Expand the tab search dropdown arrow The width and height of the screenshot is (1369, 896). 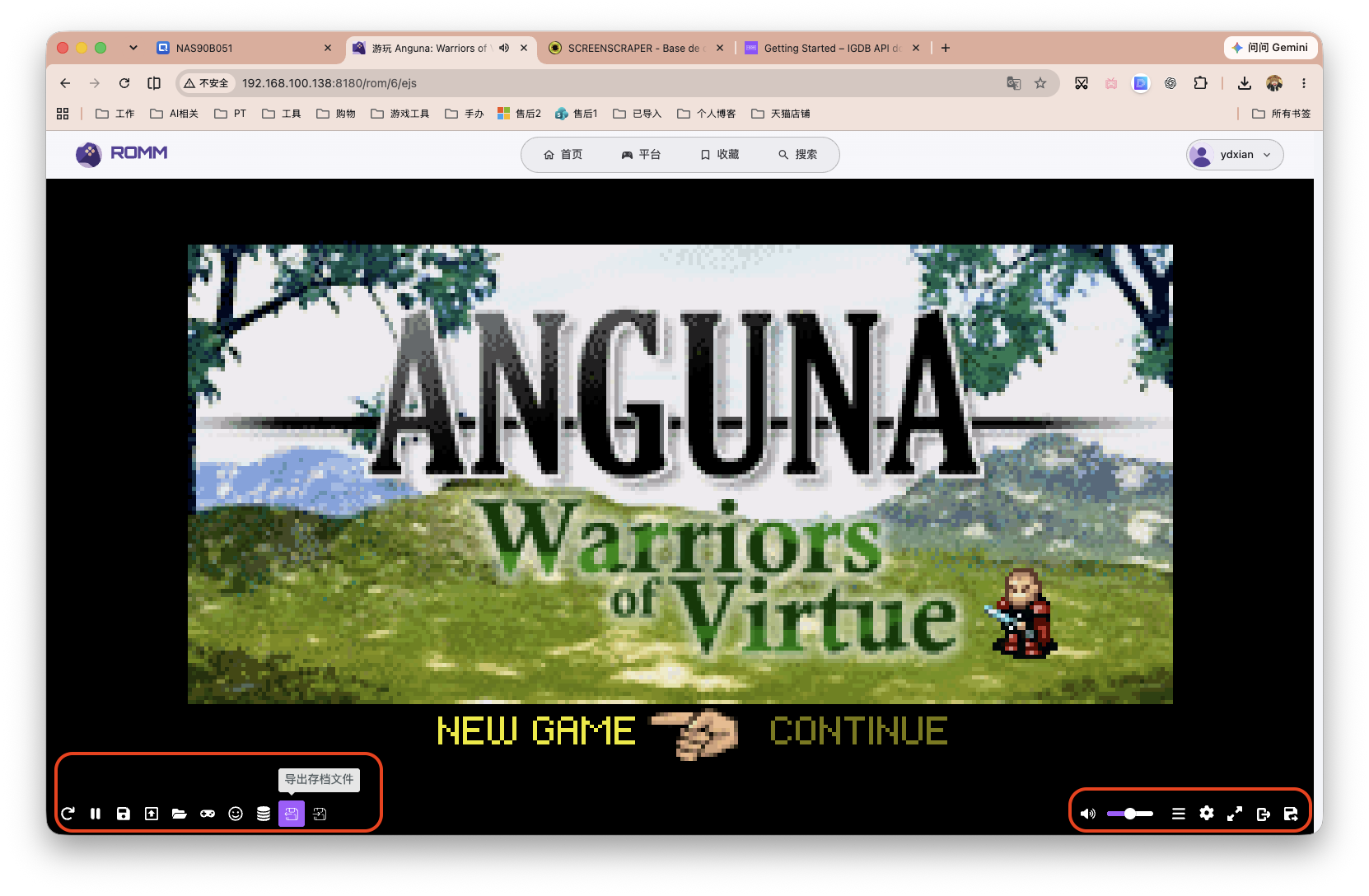(133, 48)
